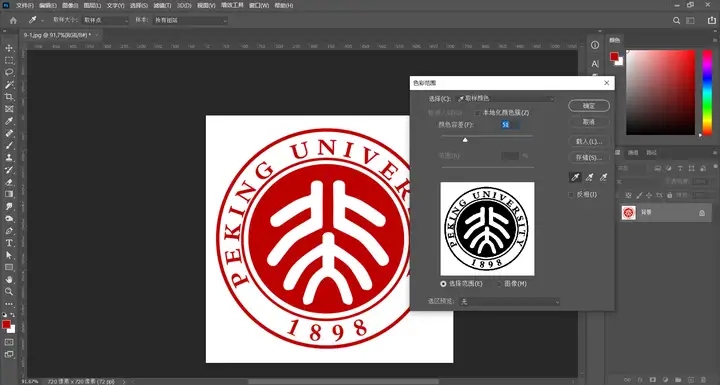The height and width of the screenshot is (385, 720).
Task: Select the Rectangle shape tool
Action: click(9, 267)
